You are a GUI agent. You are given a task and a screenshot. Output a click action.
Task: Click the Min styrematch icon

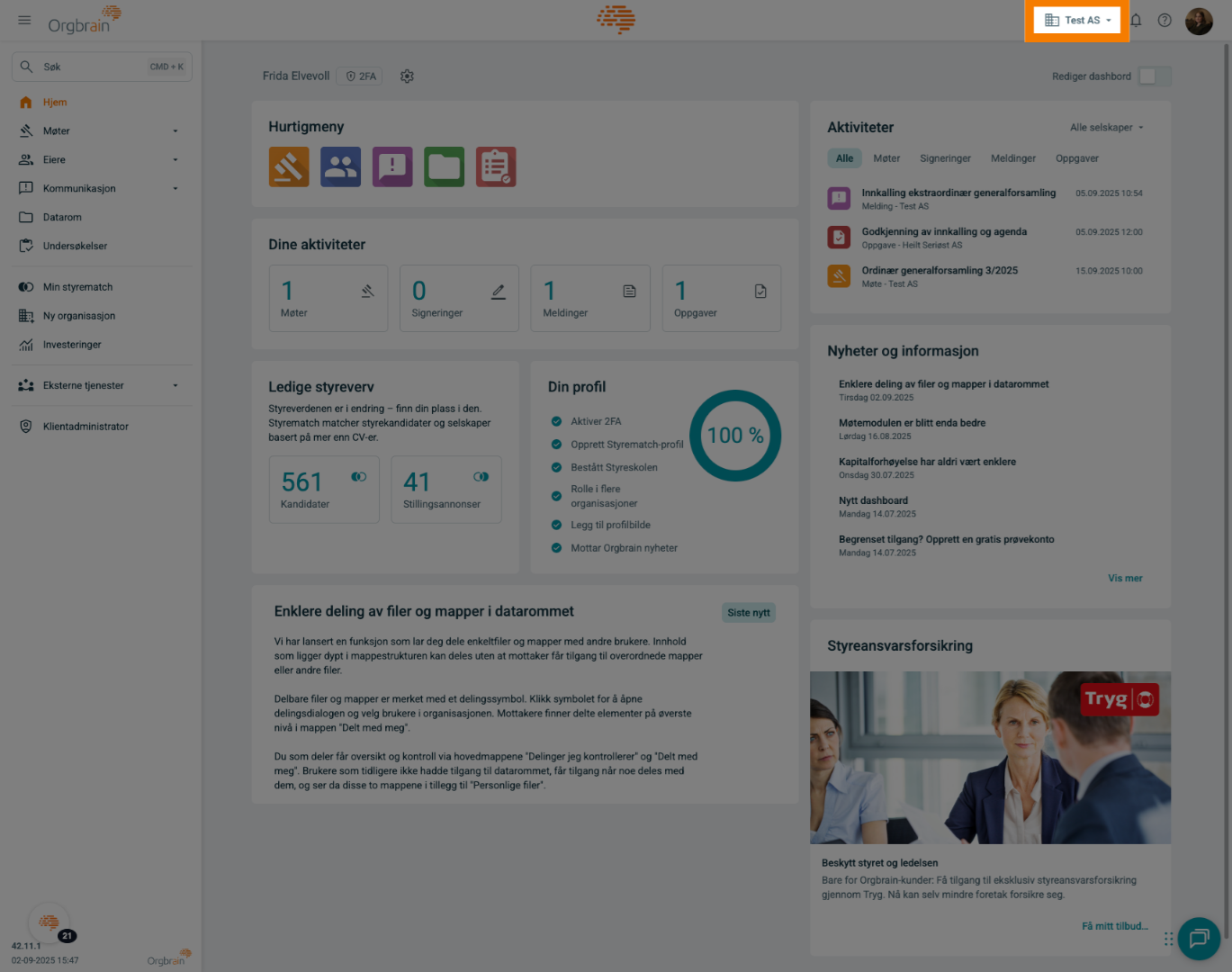26,287
